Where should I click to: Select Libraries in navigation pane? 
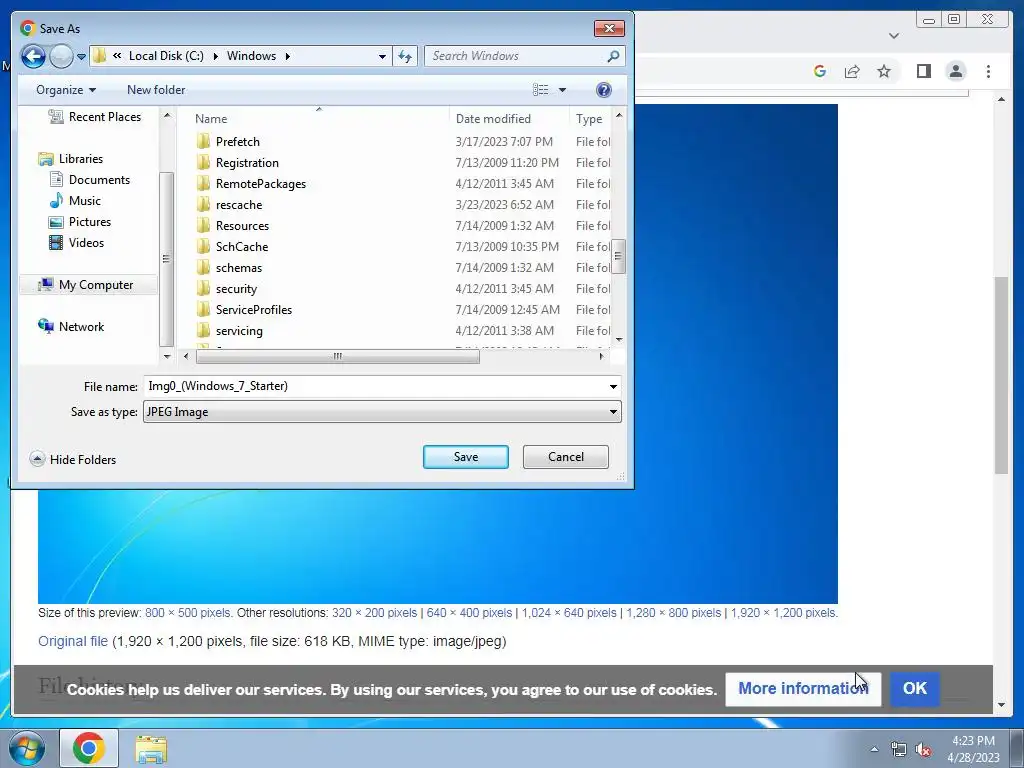[x=71, y=159]
